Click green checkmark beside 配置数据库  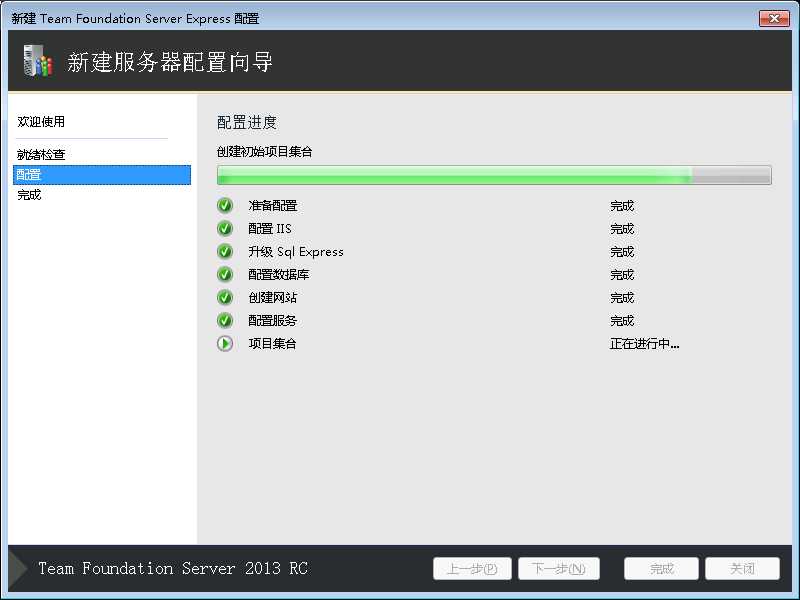point(225,274)
